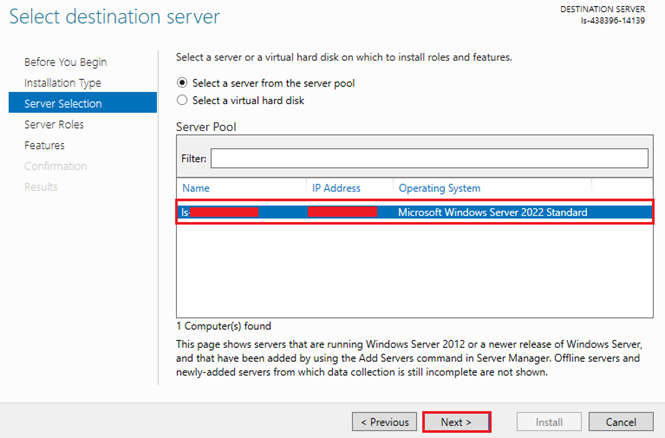Choose 'Select a virtual hard disk' option
The height and width of the screenshot is (438, 665).
click(182, 100)
